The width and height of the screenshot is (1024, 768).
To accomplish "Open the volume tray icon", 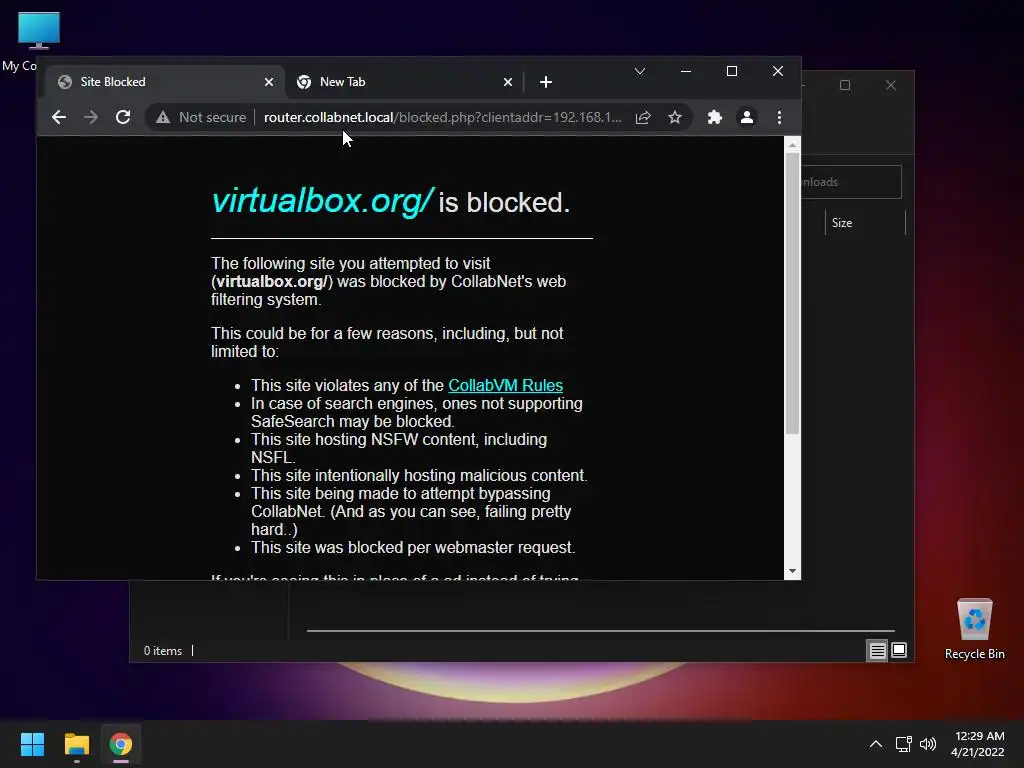I will click(x=927, y=744).
